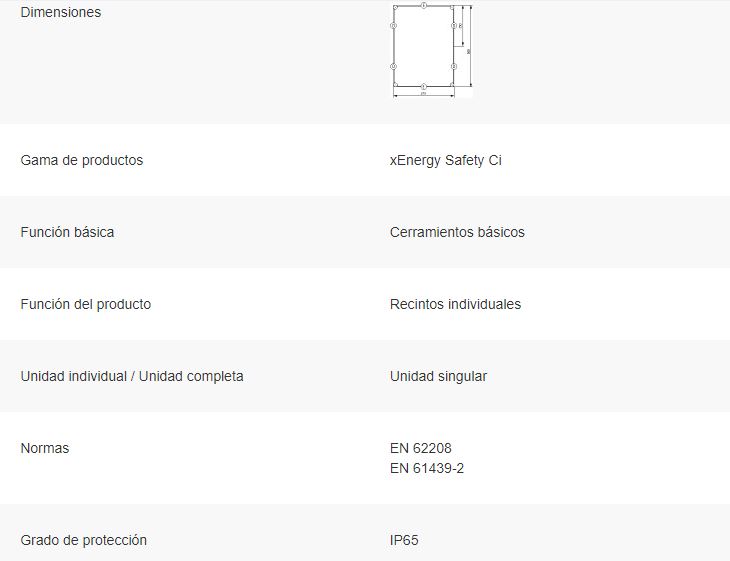Click the "xEnergy Safety Ci" value

pos(446,160)
